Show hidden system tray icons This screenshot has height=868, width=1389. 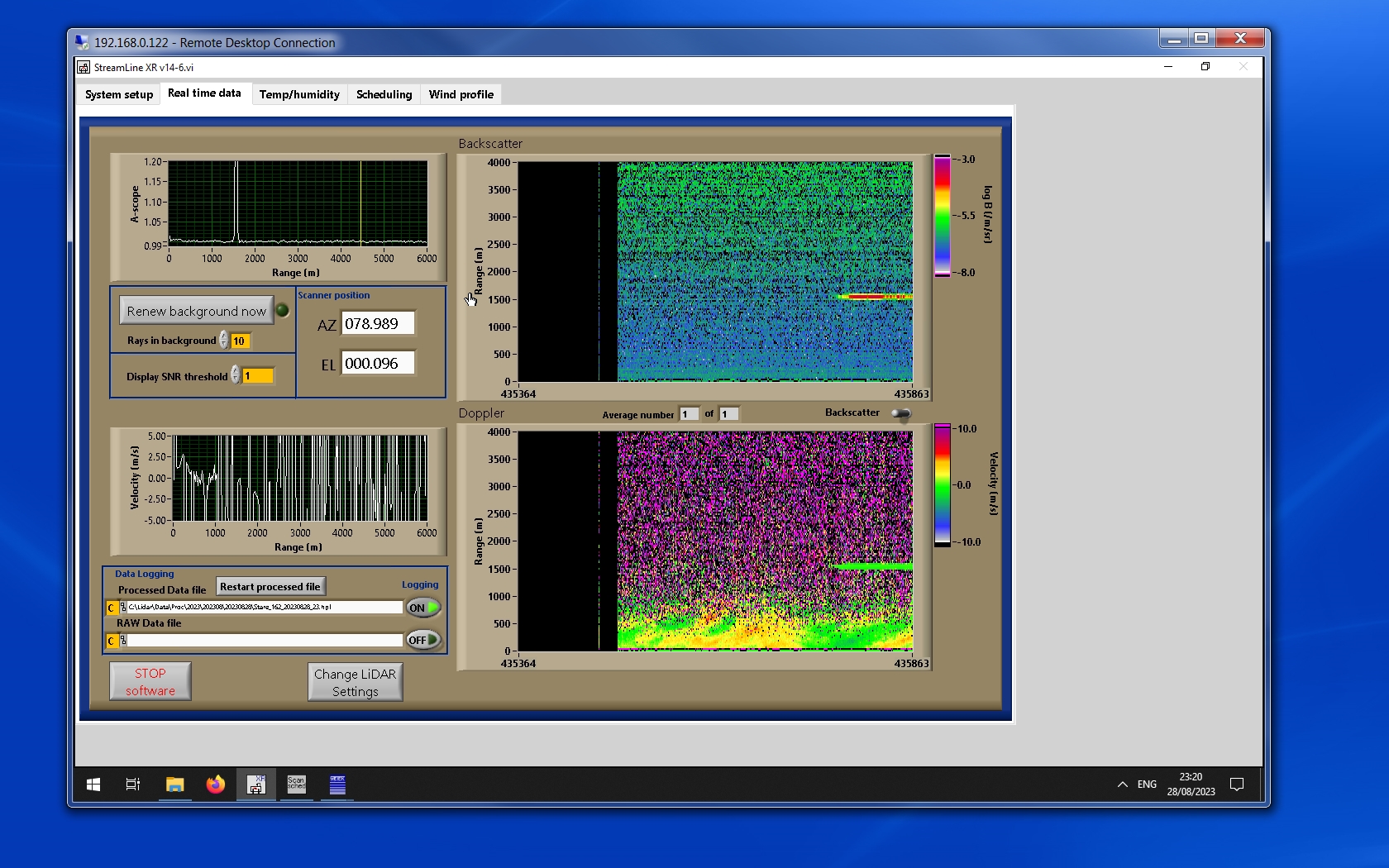point(1122,785)
